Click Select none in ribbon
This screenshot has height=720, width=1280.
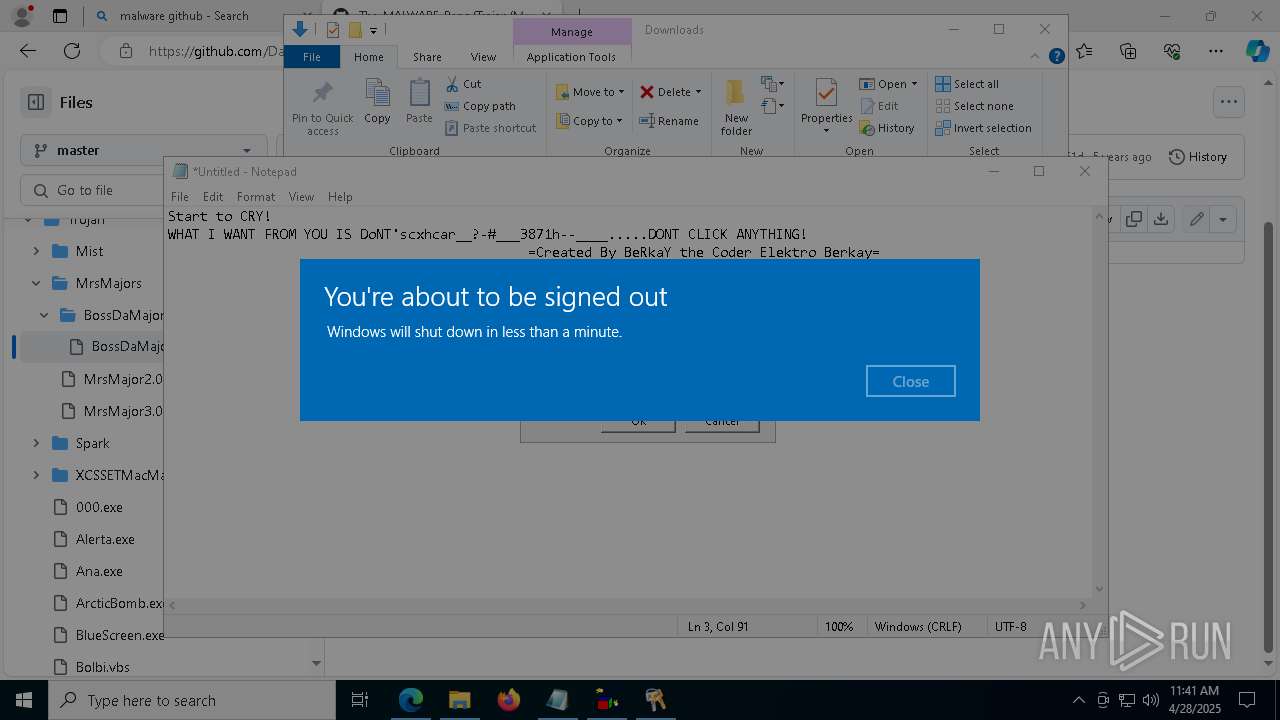point(974,106)
